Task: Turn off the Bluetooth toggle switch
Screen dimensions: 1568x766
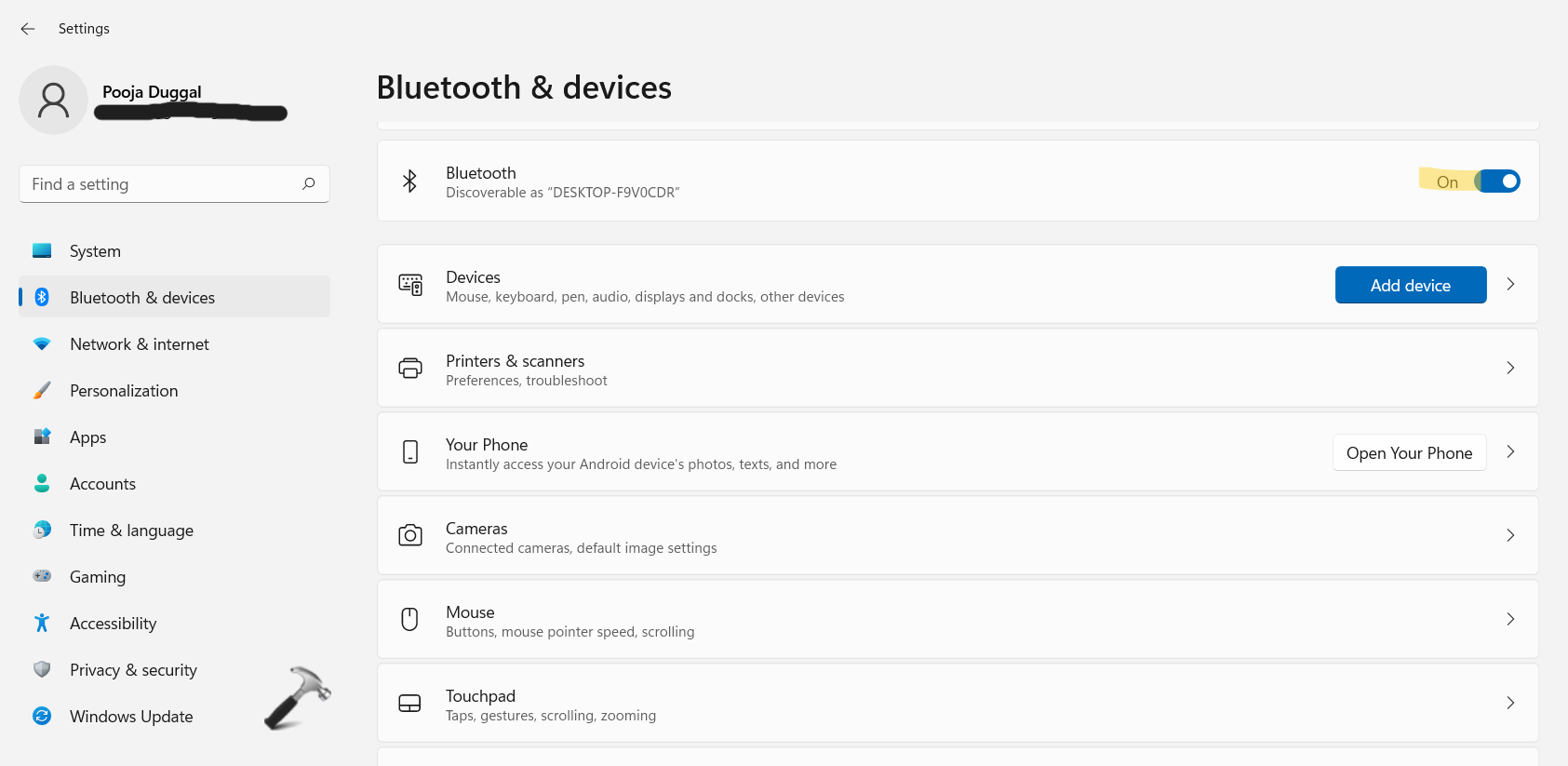Action: pyautogui.click(x=1498, y=181)
